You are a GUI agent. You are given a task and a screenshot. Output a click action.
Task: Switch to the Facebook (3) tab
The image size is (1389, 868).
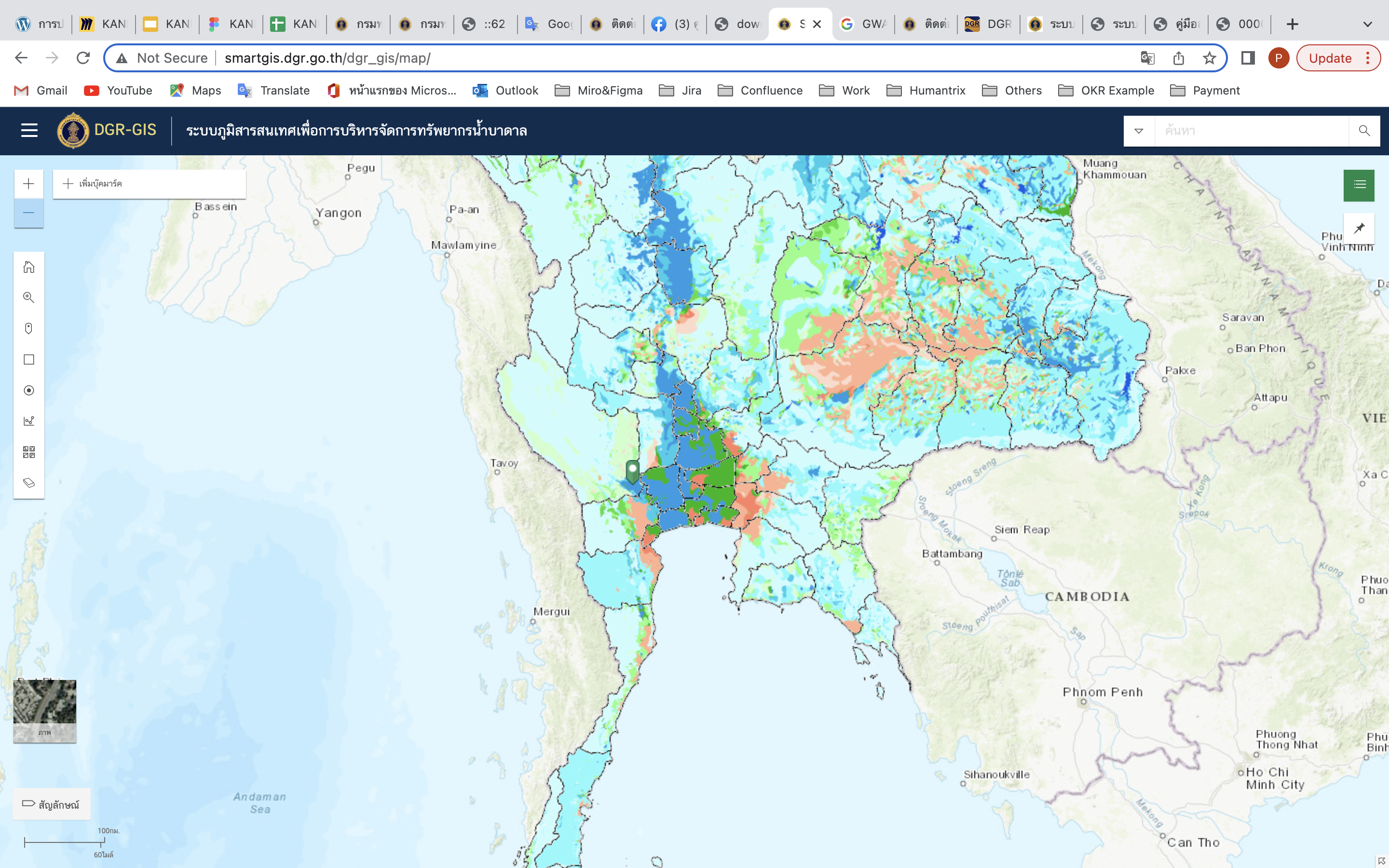675,24
